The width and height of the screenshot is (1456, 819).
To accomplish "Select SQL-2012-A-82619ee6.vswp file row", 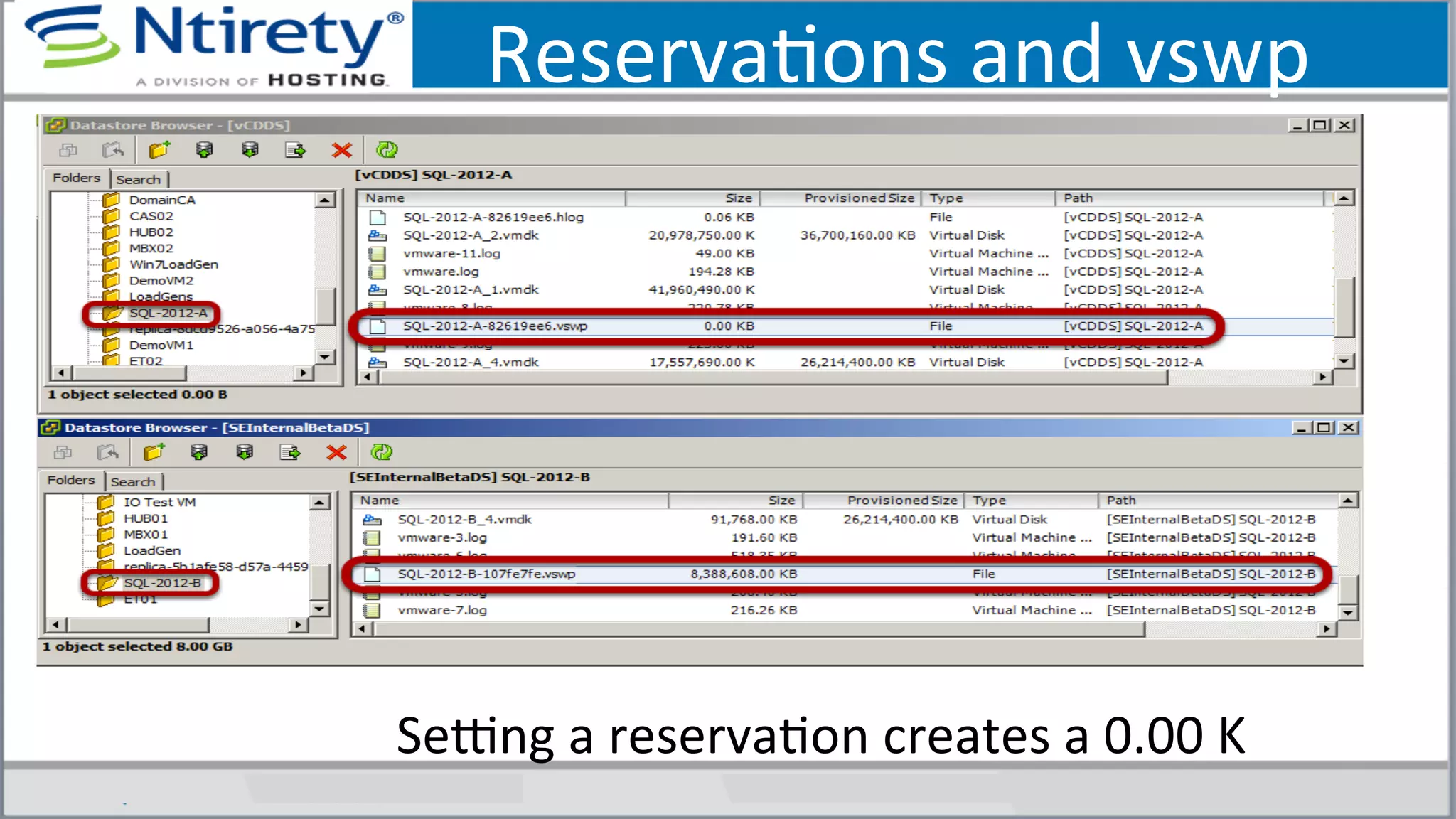I will click(845, 326).
